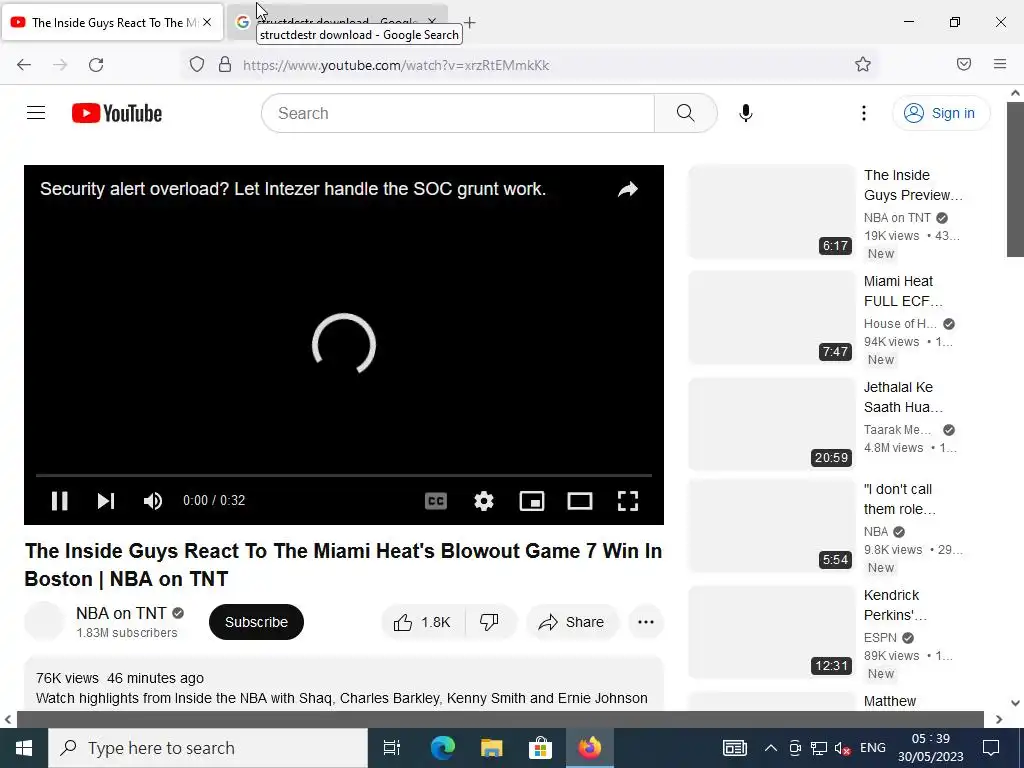The height and width of the screenshot is (768, 1024).
Task: Open Firefox application menu
Action: (1000, 64)
